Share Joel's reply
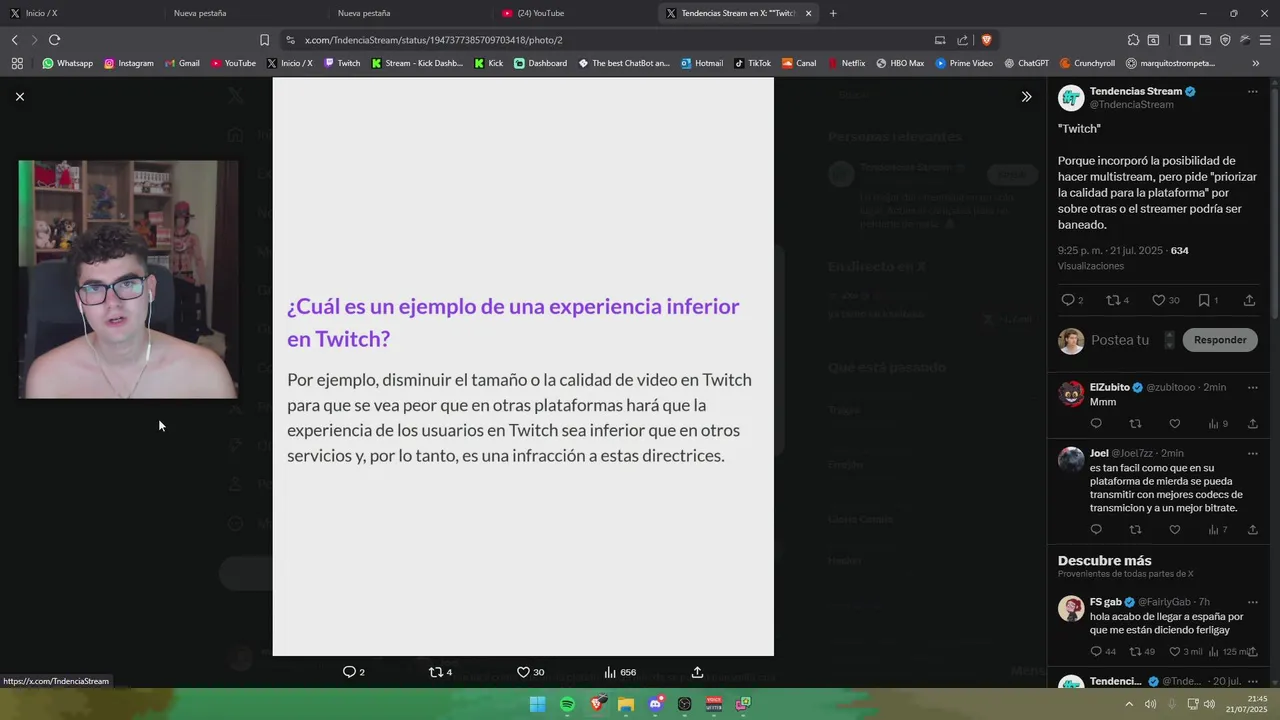 [1252, 530]
